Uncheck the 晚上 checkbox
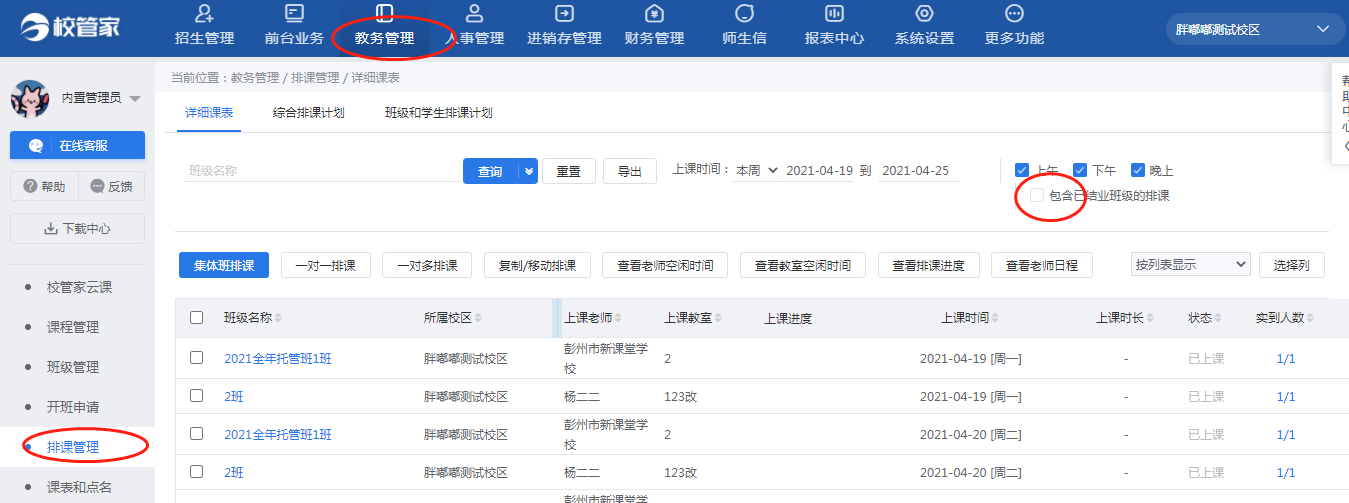1349x503 pixels. [1138, 170]
